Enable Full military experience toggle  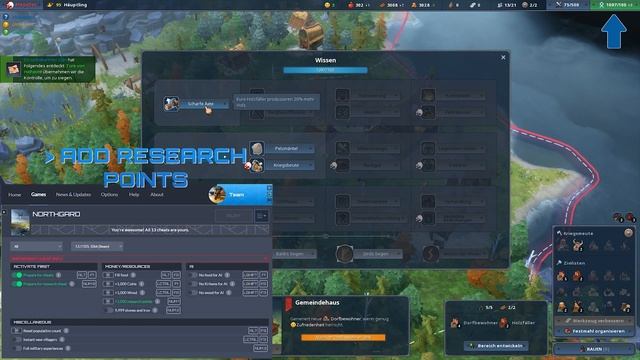[17, 348]
